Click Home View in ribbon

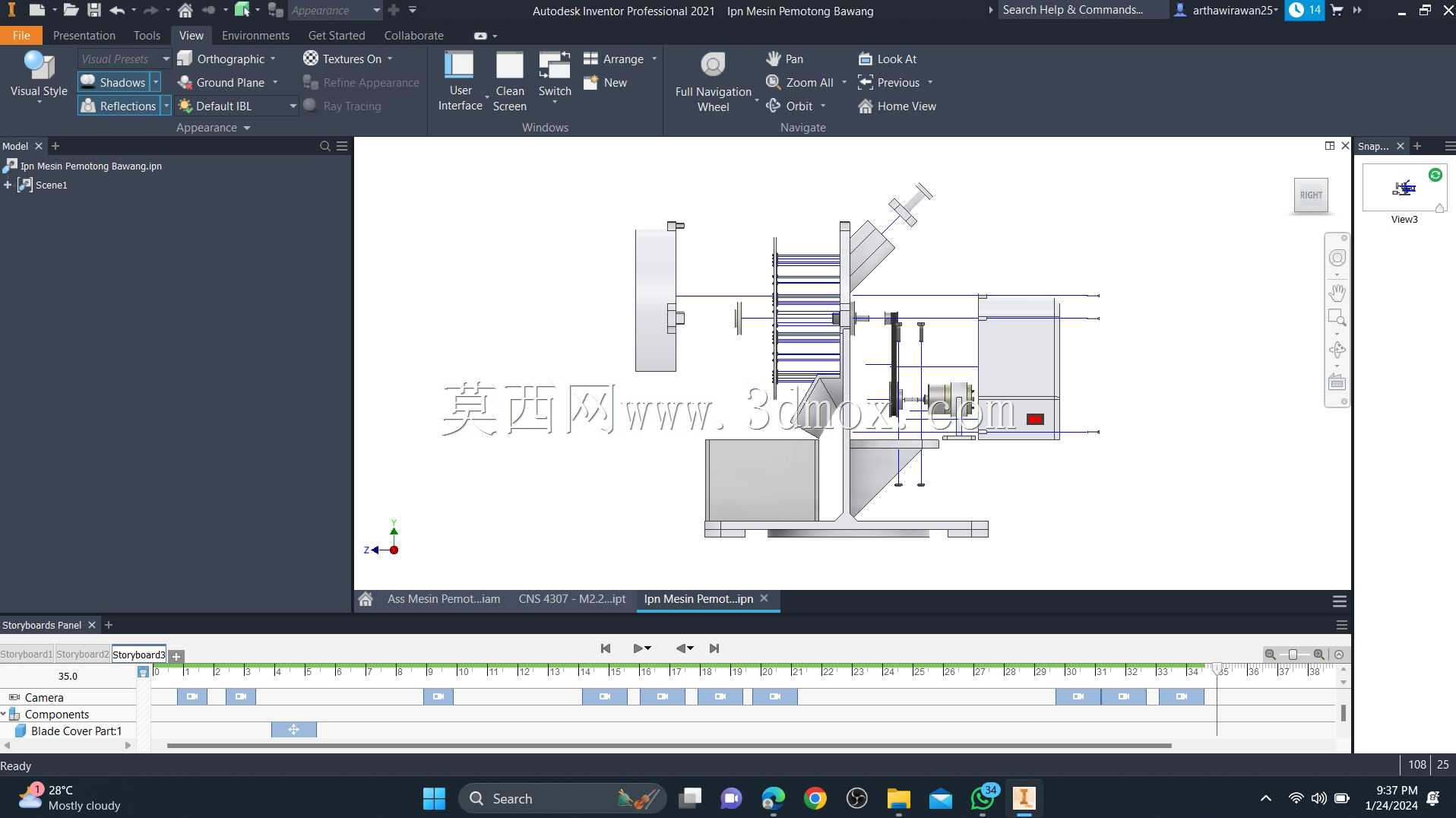pyautogui.click(x=897, y=106)
